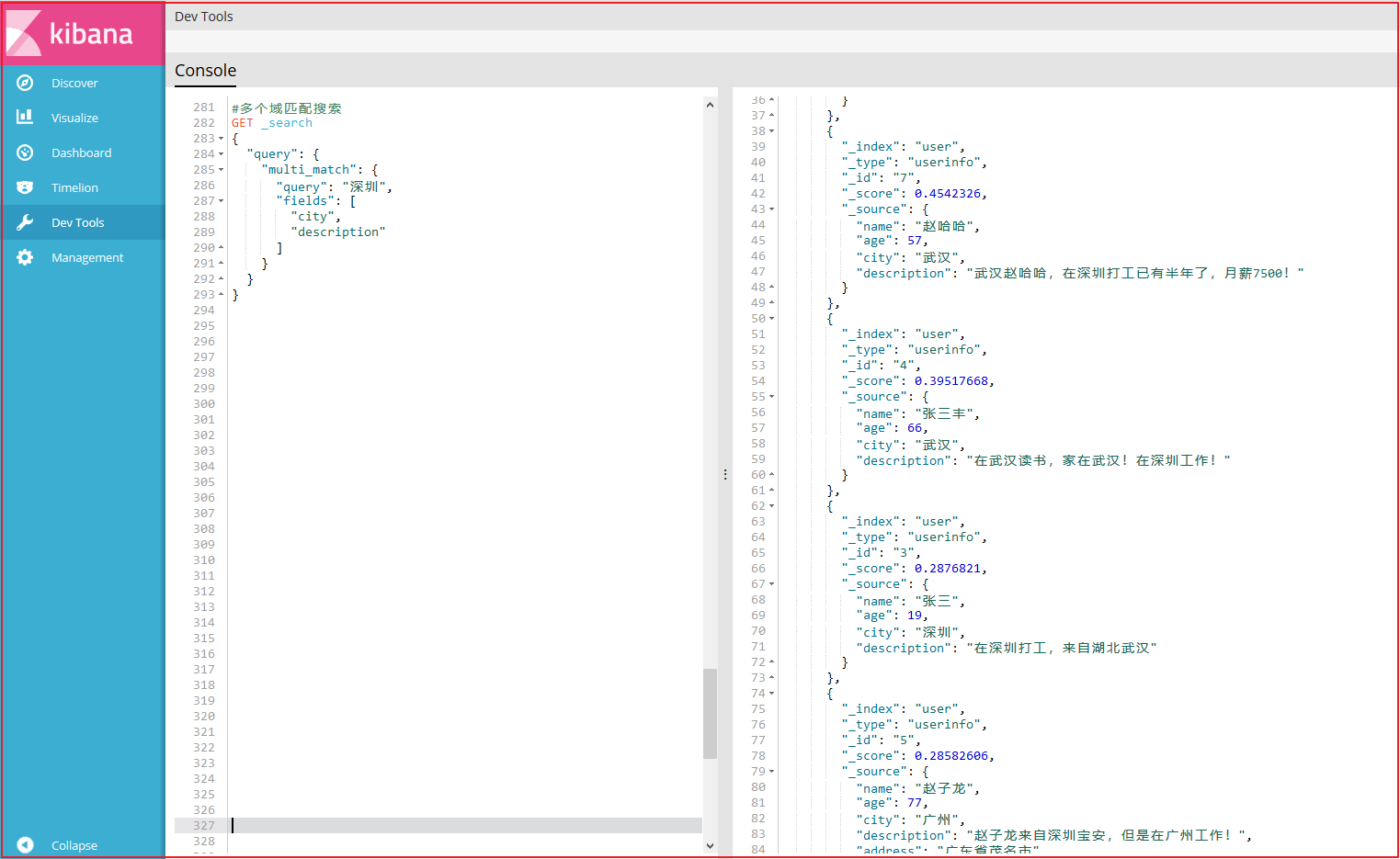This screenshot has width=1400, height=859.
Task: Click the description 在武汉读书，家在武汉！在深圳工作！
Action: [x=1098, y=460]
